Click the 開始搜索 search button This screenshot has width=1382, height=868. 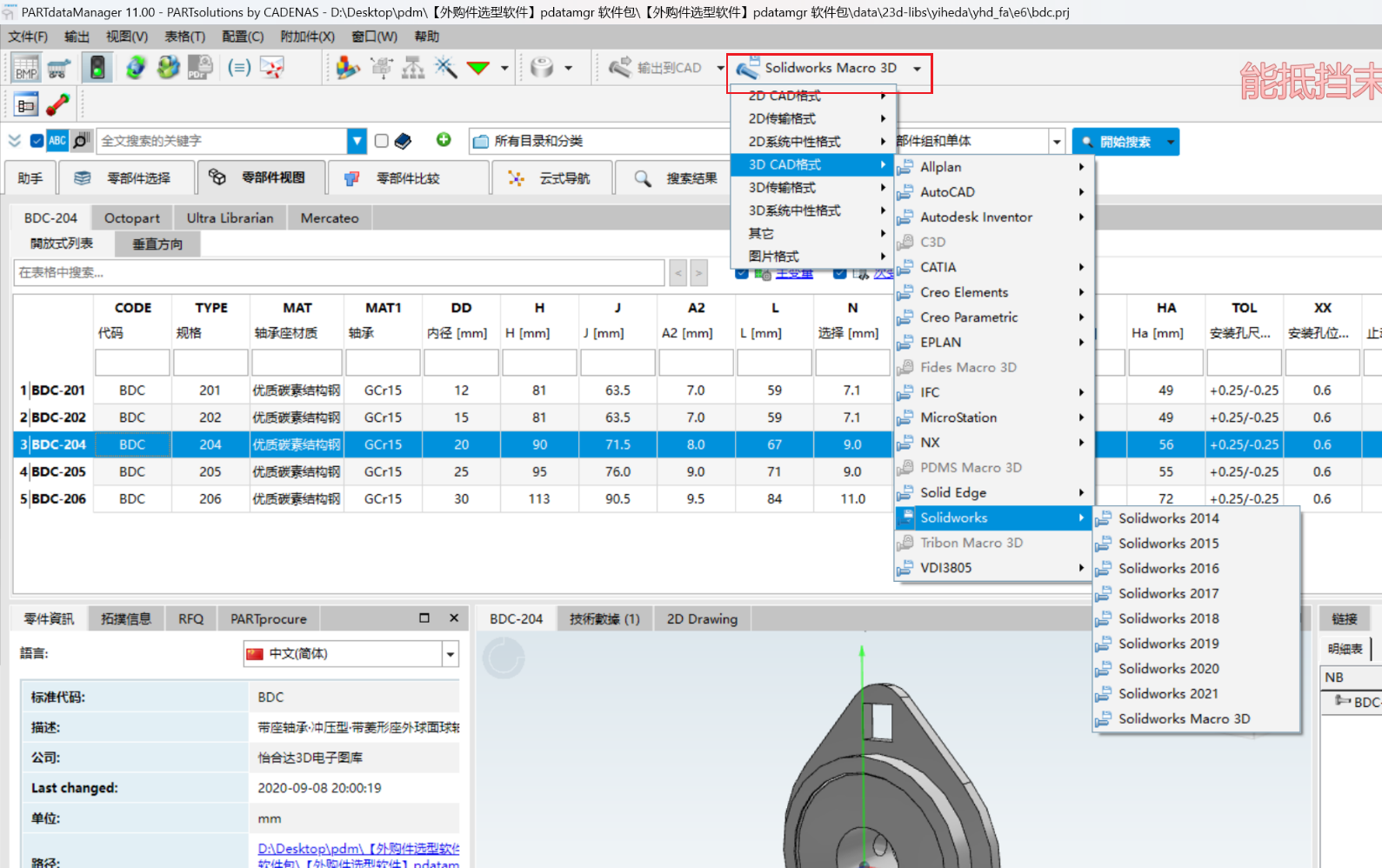(1117, 142)
